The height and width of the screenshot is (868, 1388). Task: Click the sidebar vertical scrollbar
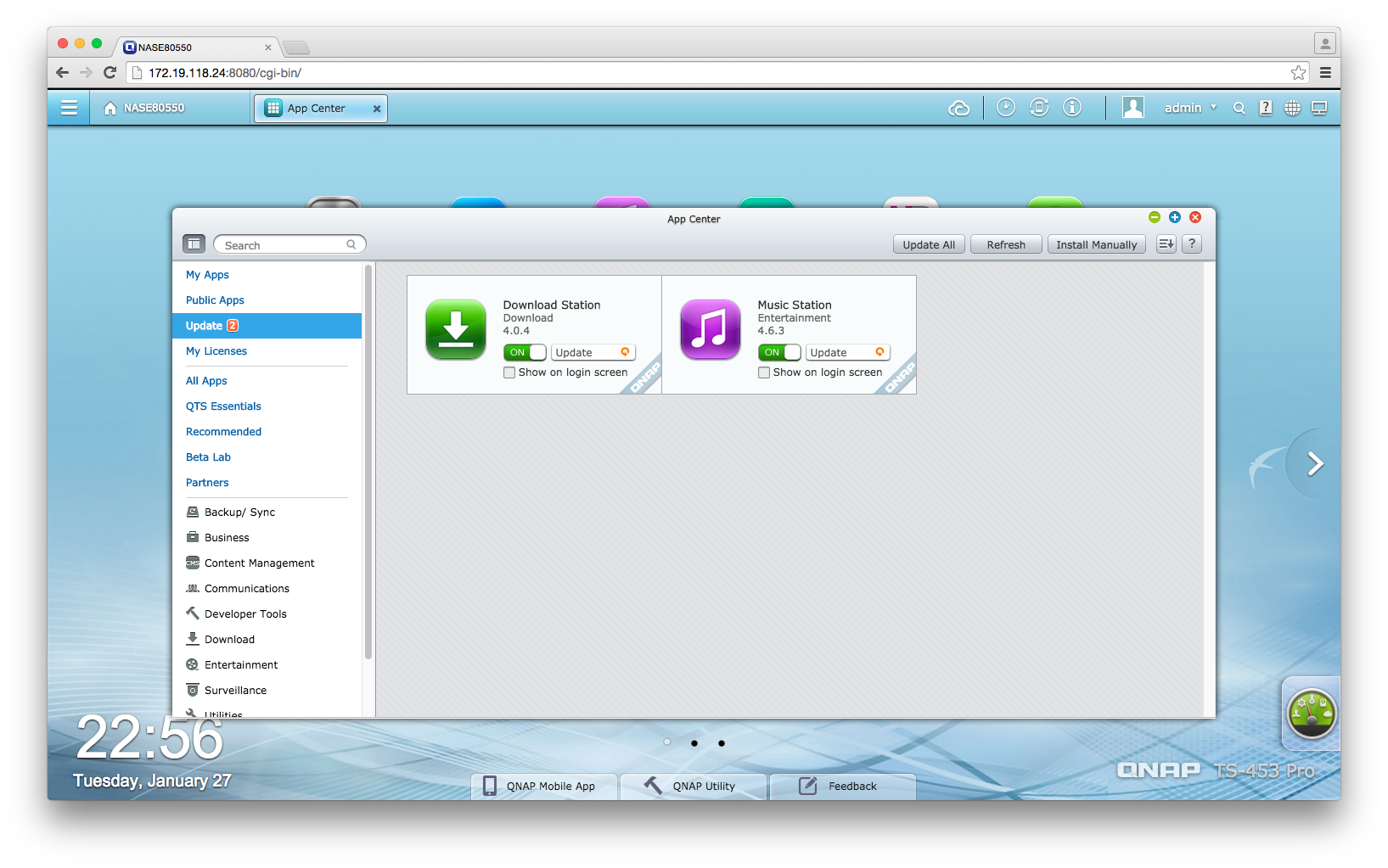coord(368,462)
